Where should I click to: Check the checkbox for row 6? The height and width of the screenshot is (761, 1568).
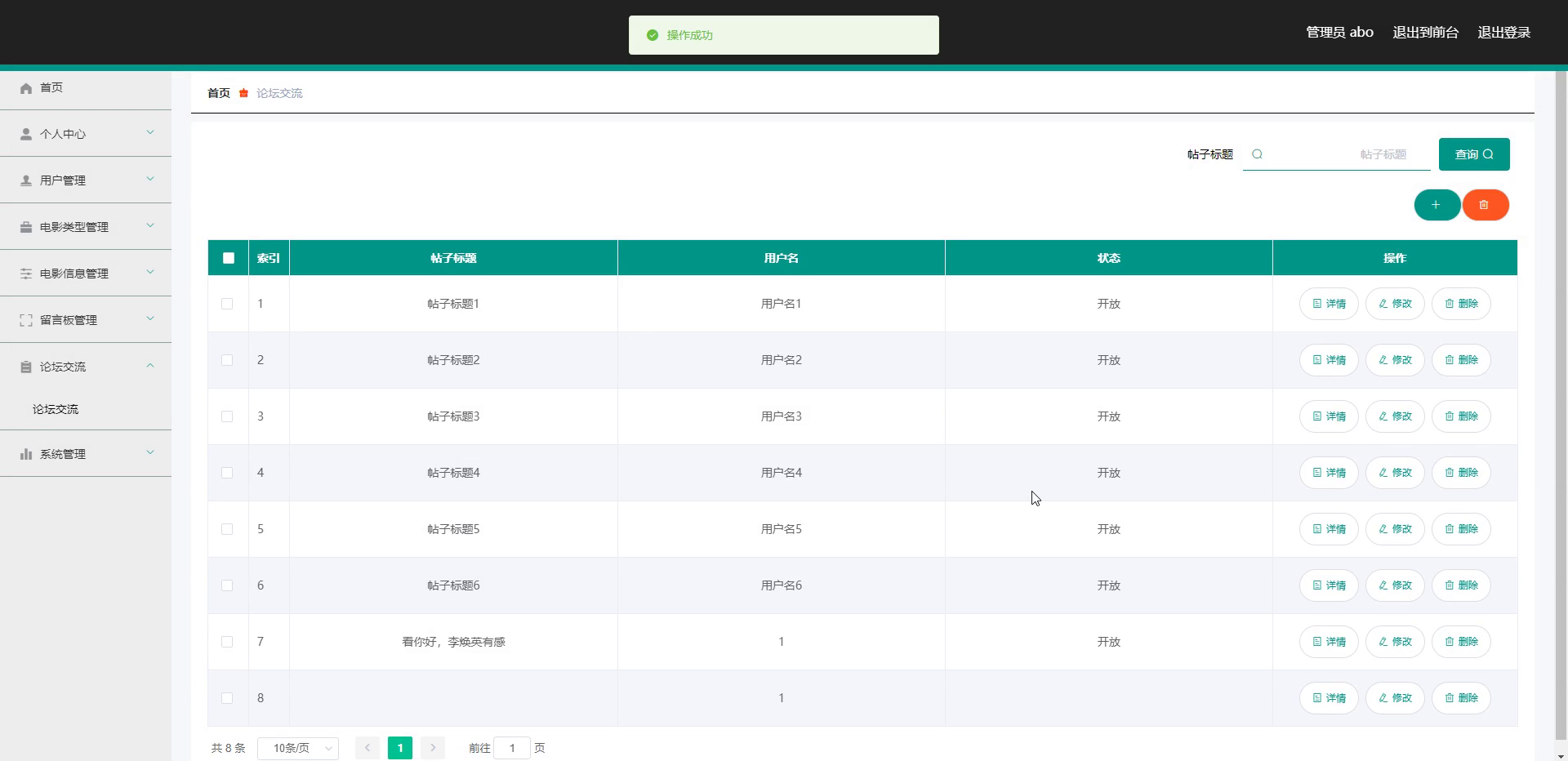pyautogui.click(x=227, y=585)
